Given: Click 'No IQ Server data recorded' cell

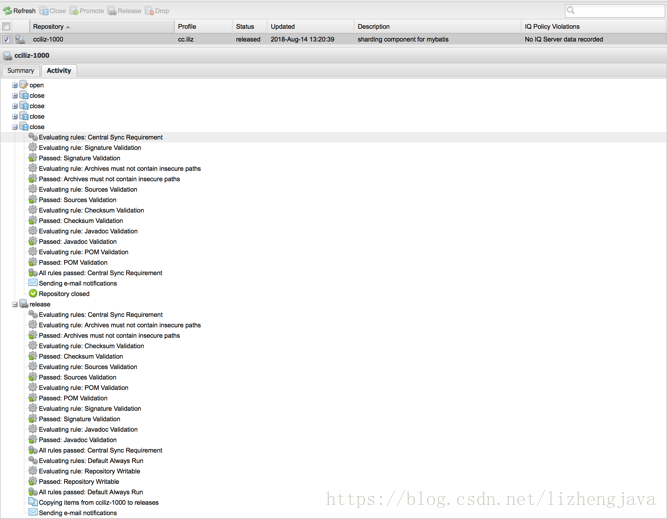Looking at the screenshot, I should [564, 39].
